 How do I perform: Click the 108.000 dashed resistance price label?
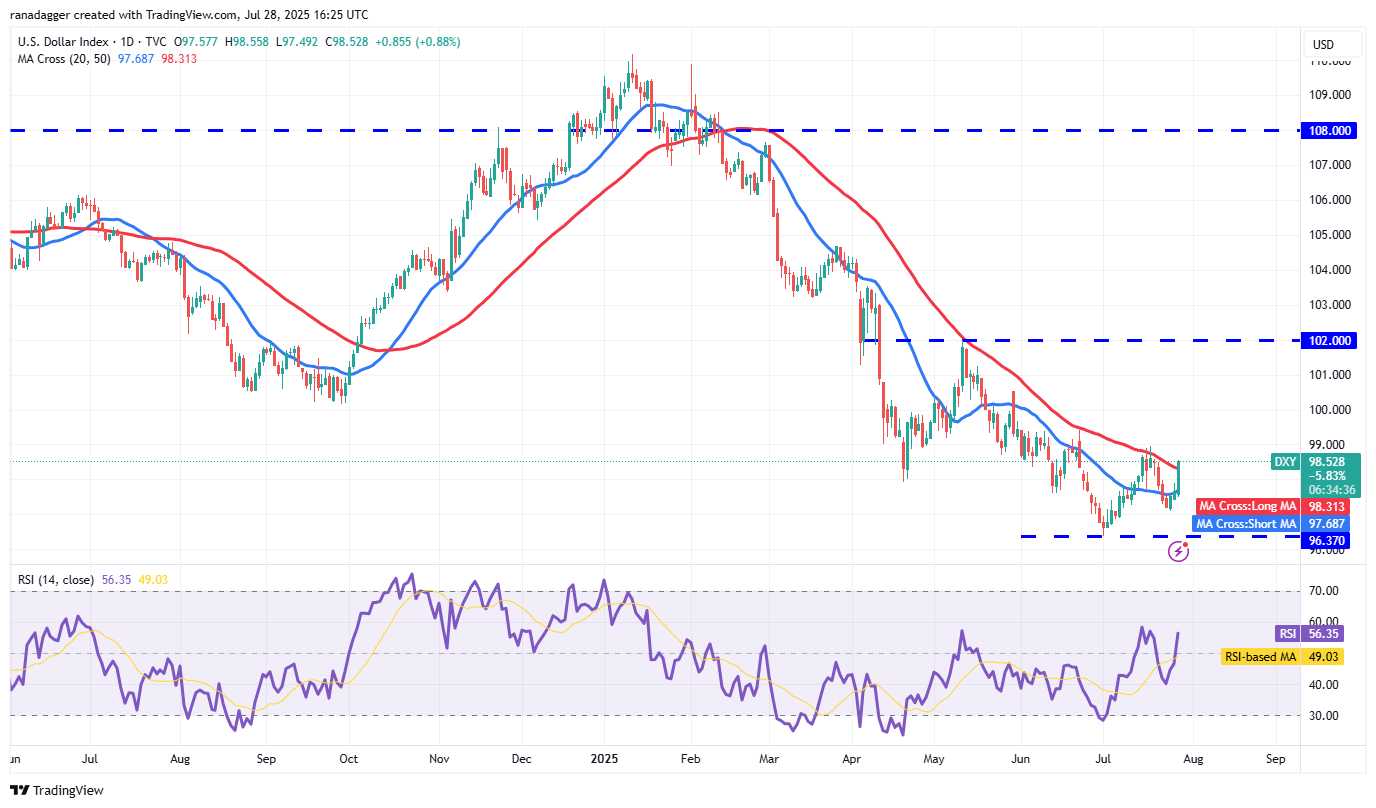pyautogui.click(x=1328, y=130)
